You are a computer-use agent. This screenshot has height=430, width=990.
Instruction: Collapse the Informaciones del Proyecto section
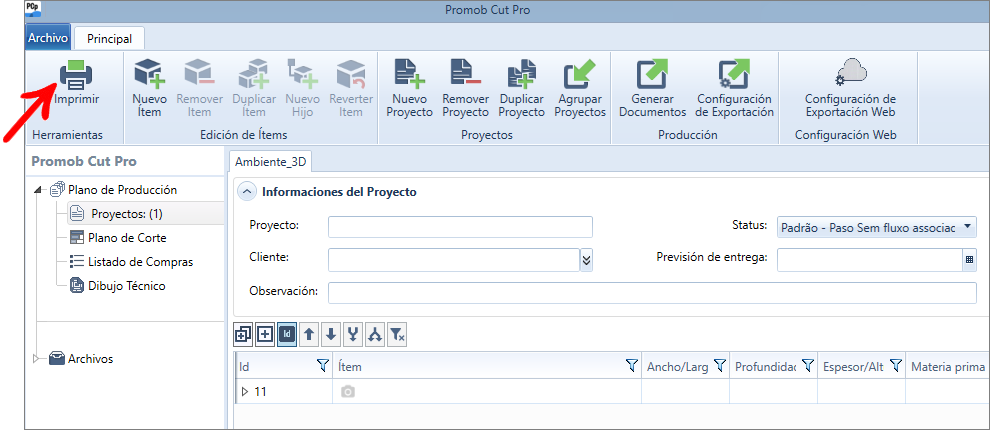click(x=246, y=192)
